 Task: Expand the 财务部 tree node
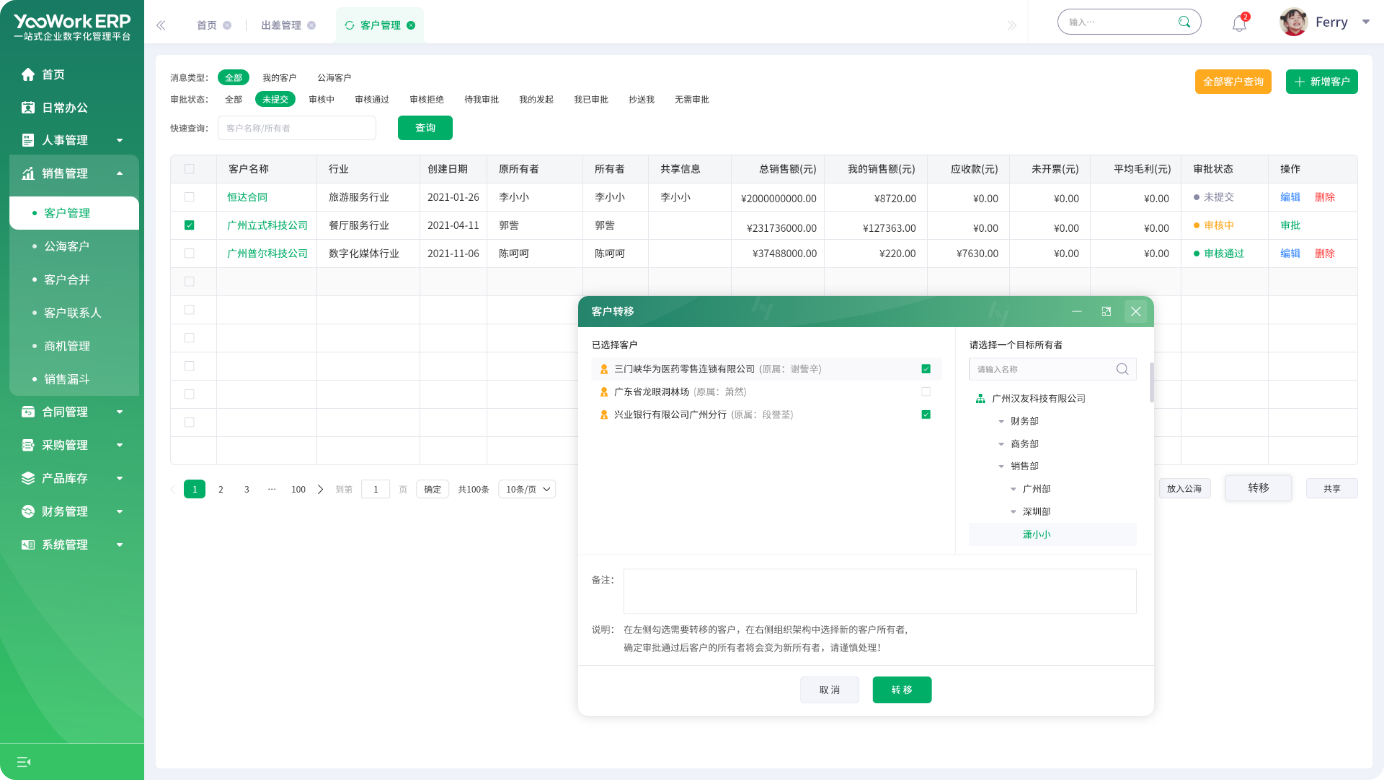pos(1001,421)
